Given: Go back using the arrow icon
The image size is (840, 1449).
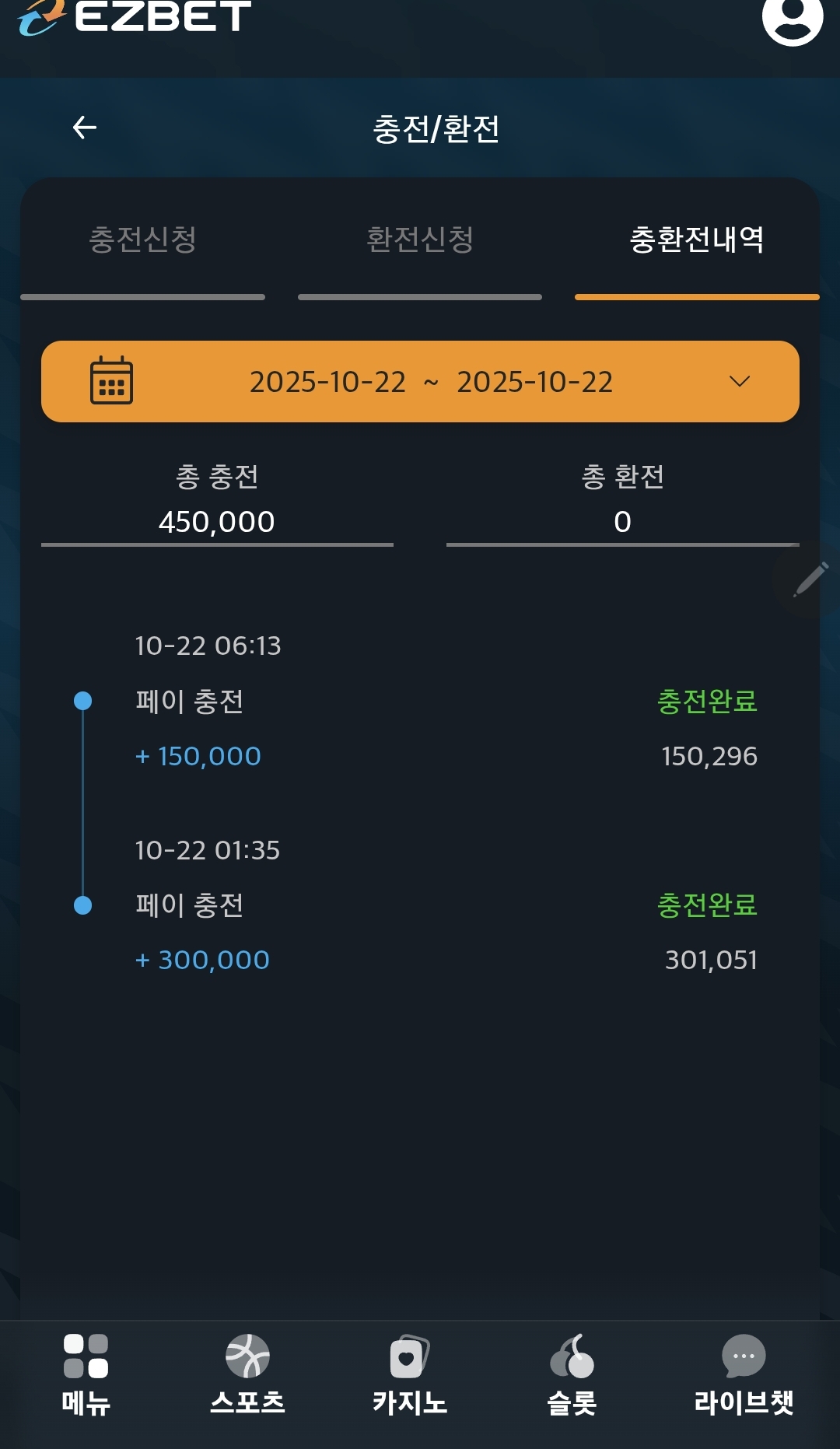Looking at the screenshot, I should pyautogui.click(x=85, y=128).
